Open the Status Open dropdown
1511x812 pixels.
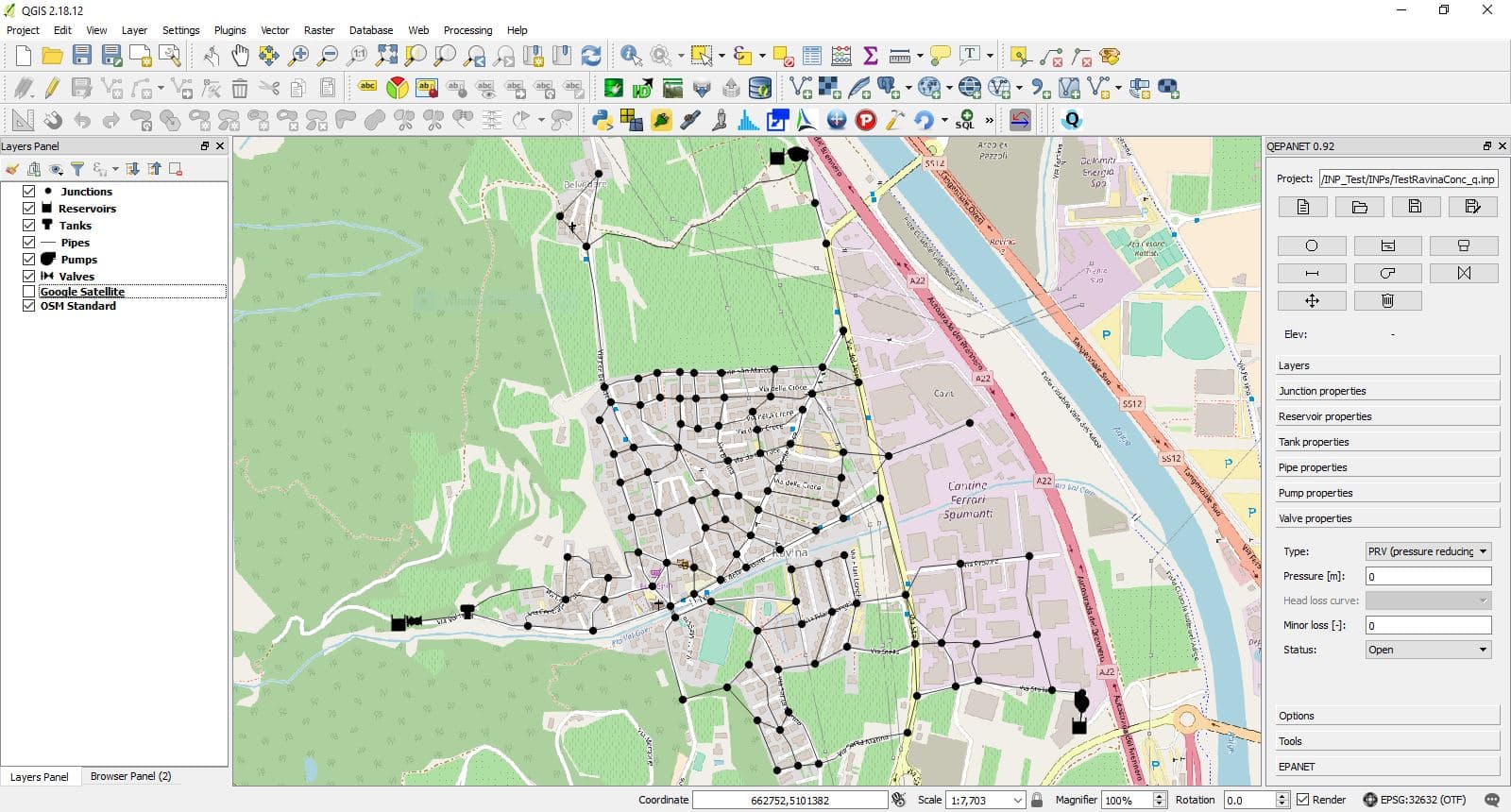[1428, 650]
